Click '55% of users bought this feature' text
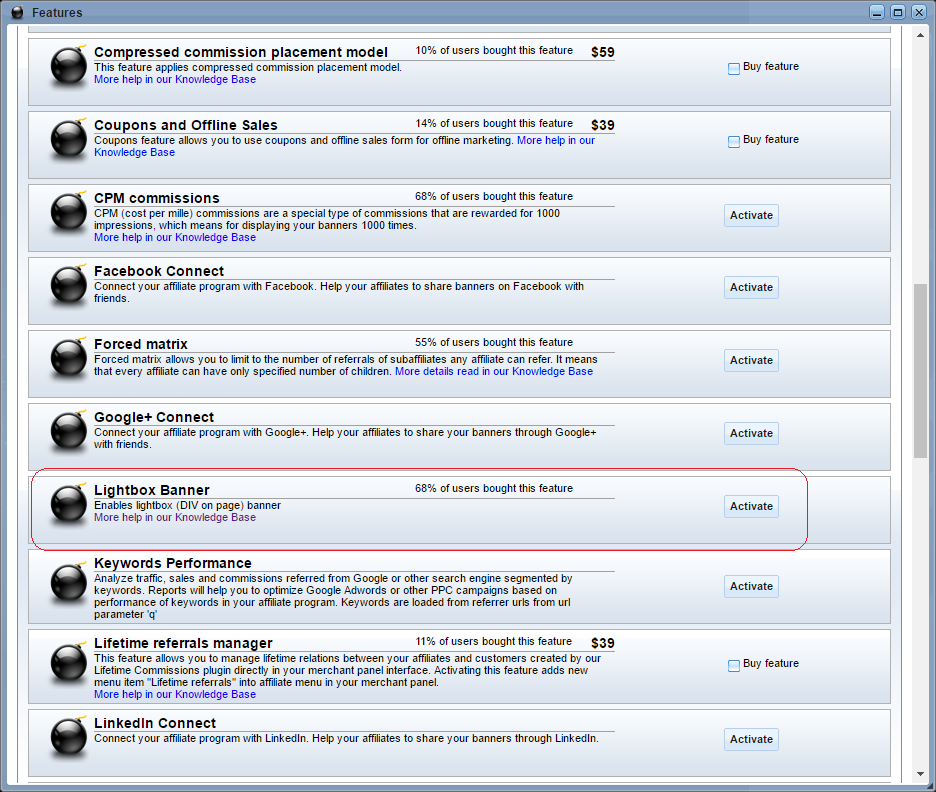The height and width of the screenshot is (792, 936). point(494,342)
